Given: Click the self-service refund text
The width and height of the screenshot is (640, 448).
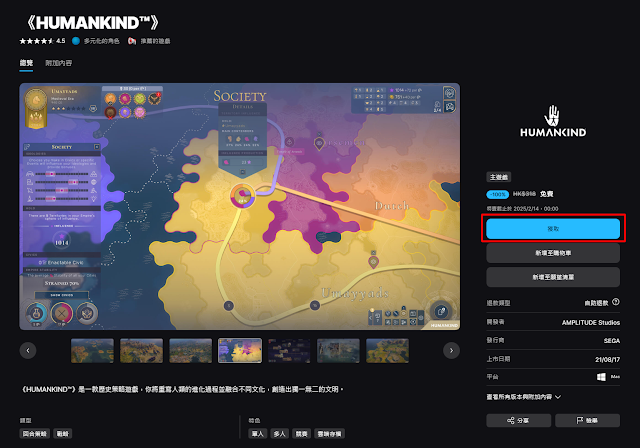Looking at the screenshot, I should 596,303.
